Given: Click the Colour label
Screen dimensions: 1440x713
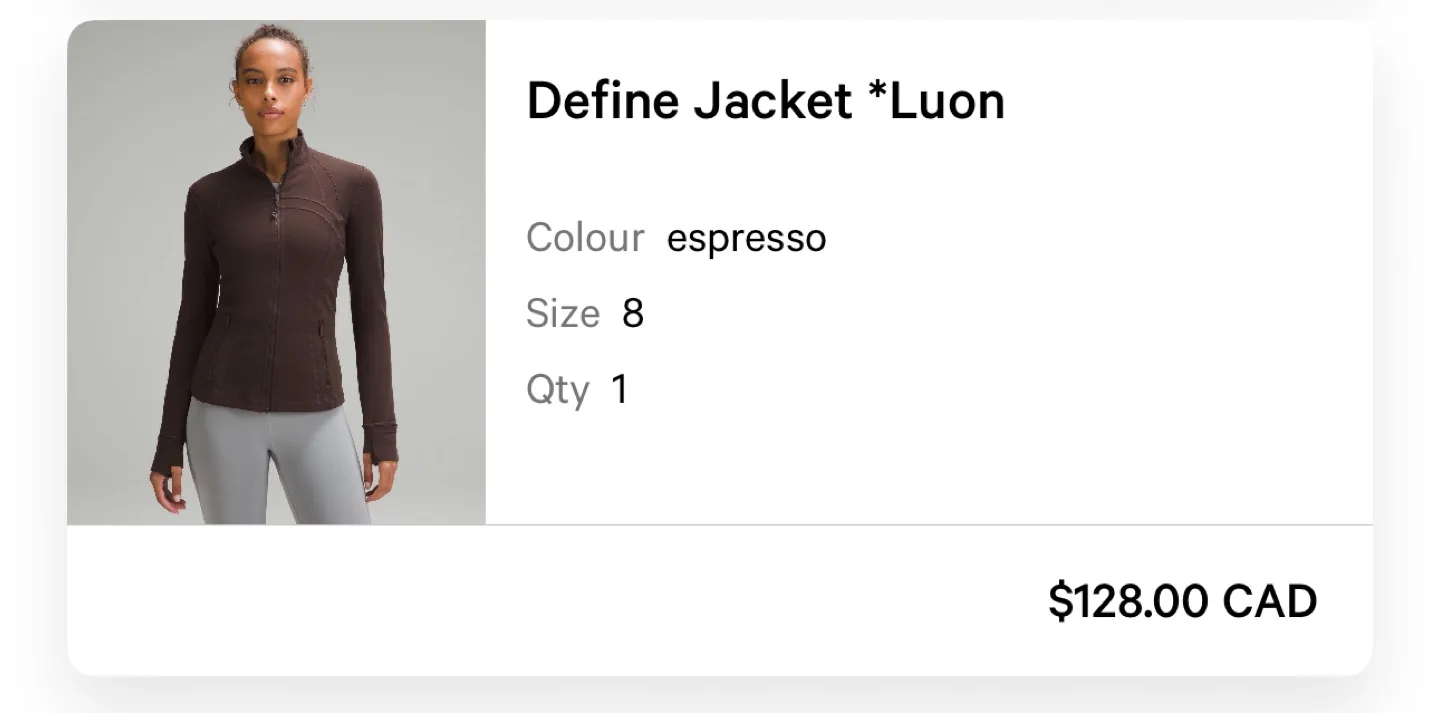Looking at the screenshot, I should point(585,238).
